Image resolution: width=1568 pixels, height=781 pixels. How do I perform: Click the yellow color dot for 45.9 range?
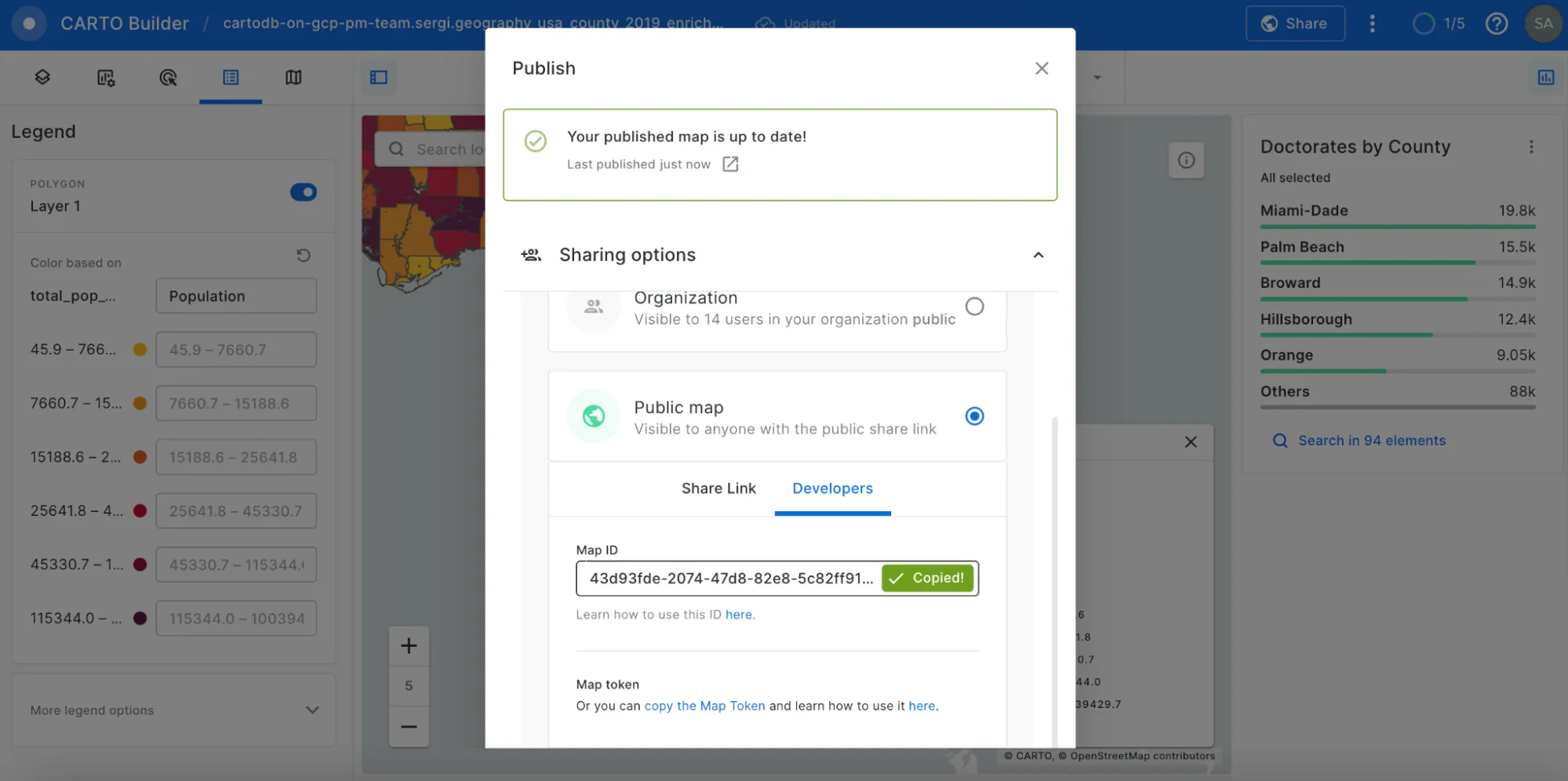(x=140, y=350)
